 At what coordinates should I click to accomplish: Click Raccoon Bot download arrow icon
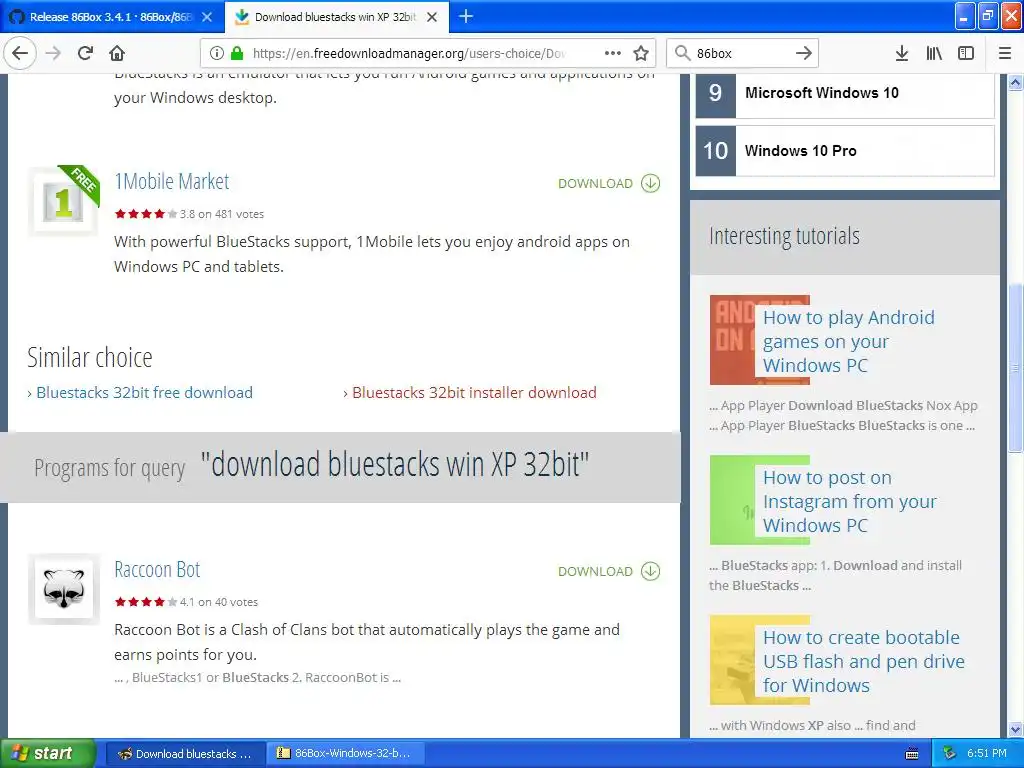[x=650, y=571]
